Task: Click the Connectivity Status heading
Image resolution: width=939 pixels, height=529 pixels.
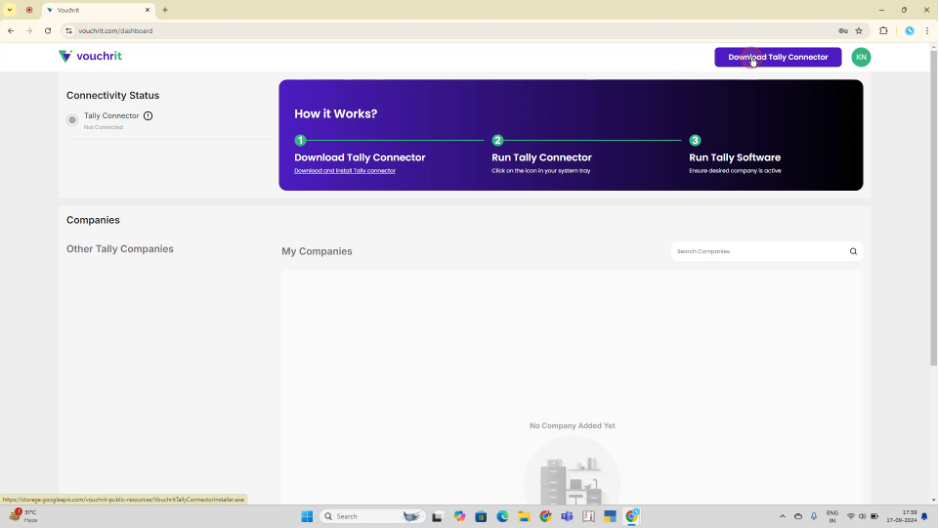Action: (x=113, y=95)
